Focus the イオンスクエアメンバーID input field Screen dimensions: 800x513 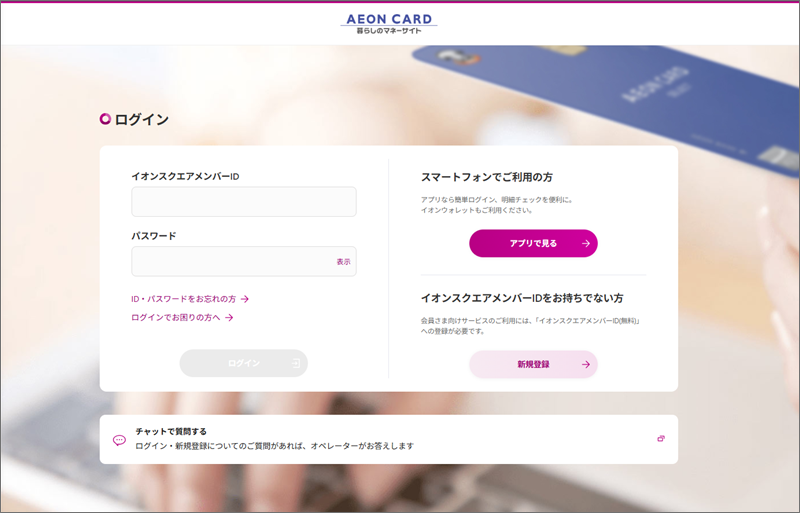point(244,202)
